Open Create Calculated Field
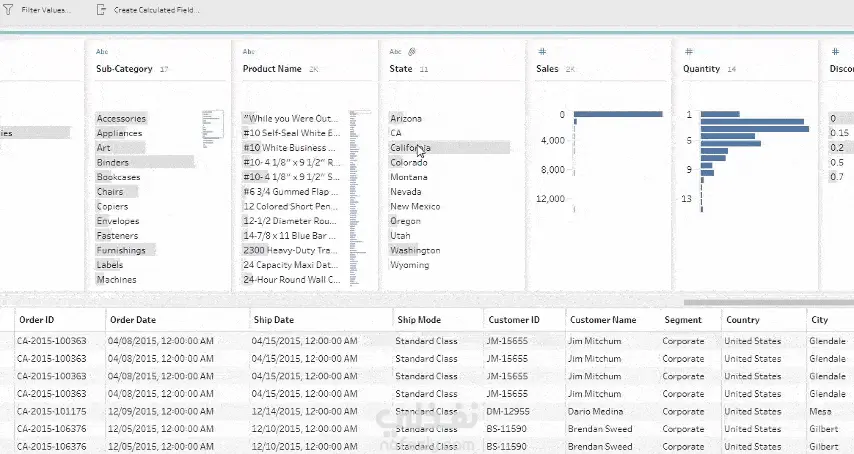This screenshot has width=854, height=454. click(156, 10)
